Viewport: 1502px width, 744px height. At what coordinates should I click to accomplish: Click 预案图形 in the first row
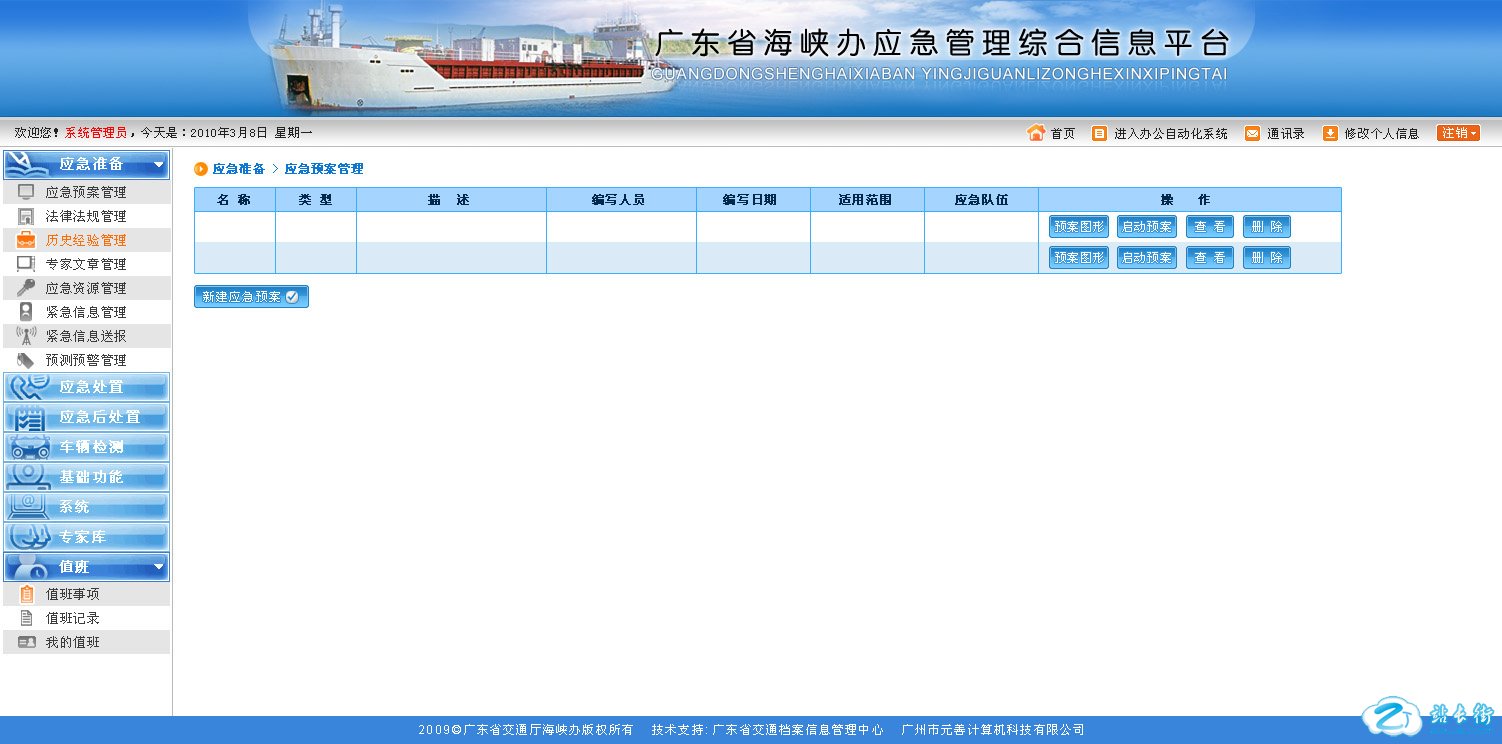coord(1078,227)
